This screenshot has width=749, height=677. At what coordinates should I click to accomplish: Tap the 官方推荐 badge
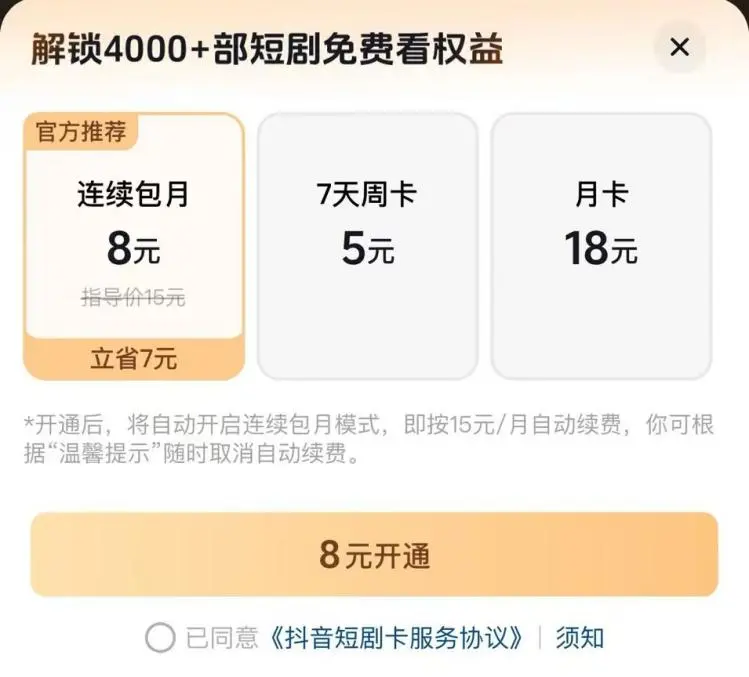tap(81, 132)
